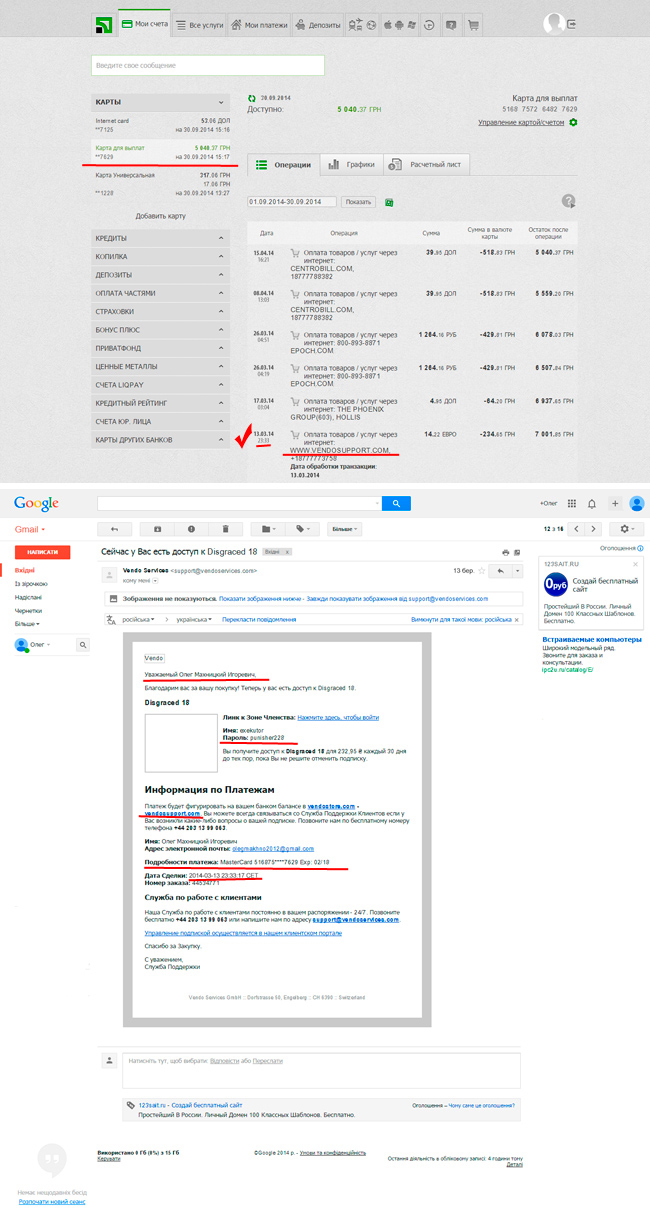Open the Більше actions dropdown
Image resolution: width=650 pixels, height=1230 pixels.
tap(343, 528)
